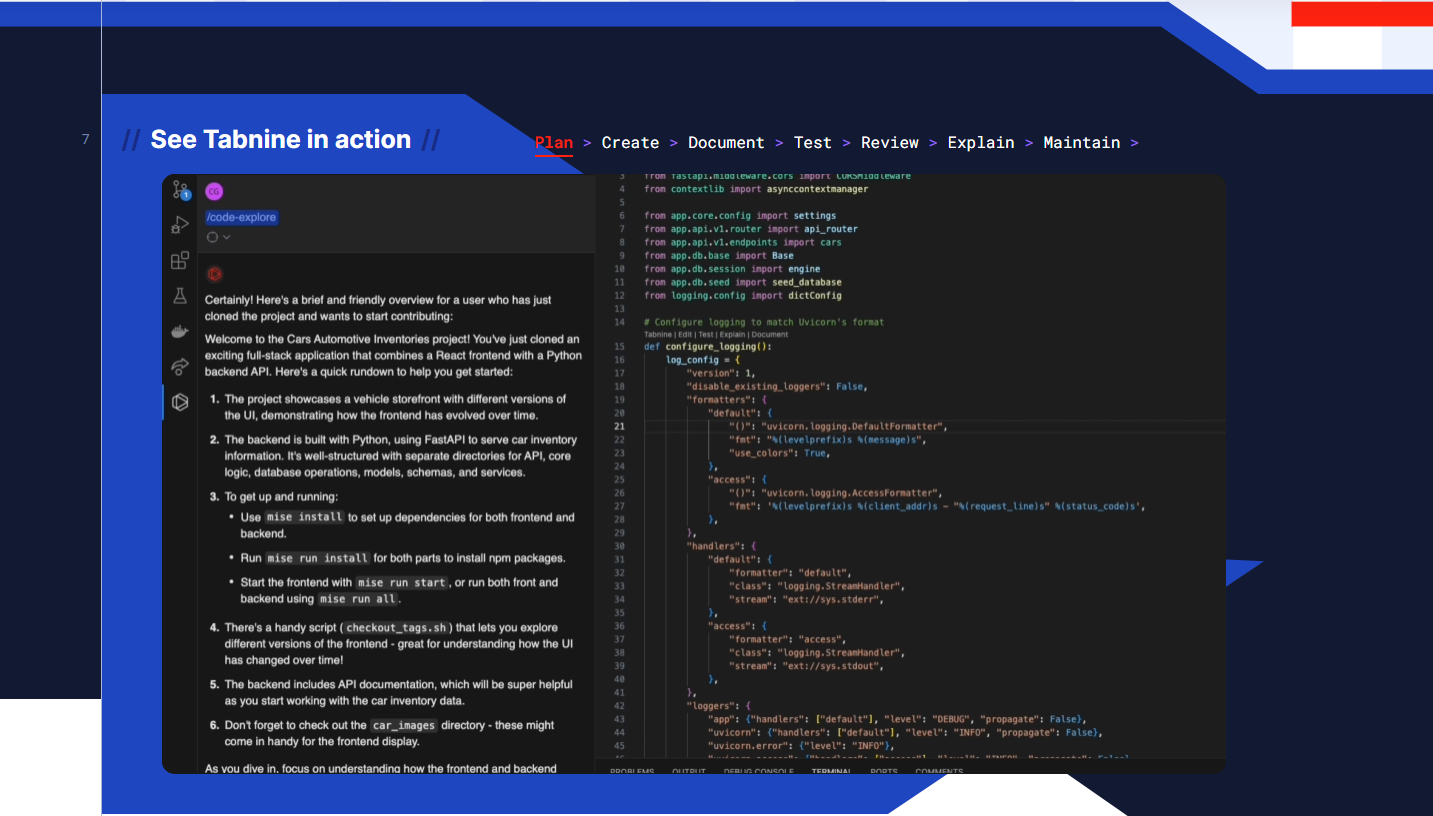The height and width of the screenshot is (816, 1433).
Task: Open the Live Share arrow icon
Action: [x=180, y=367]
